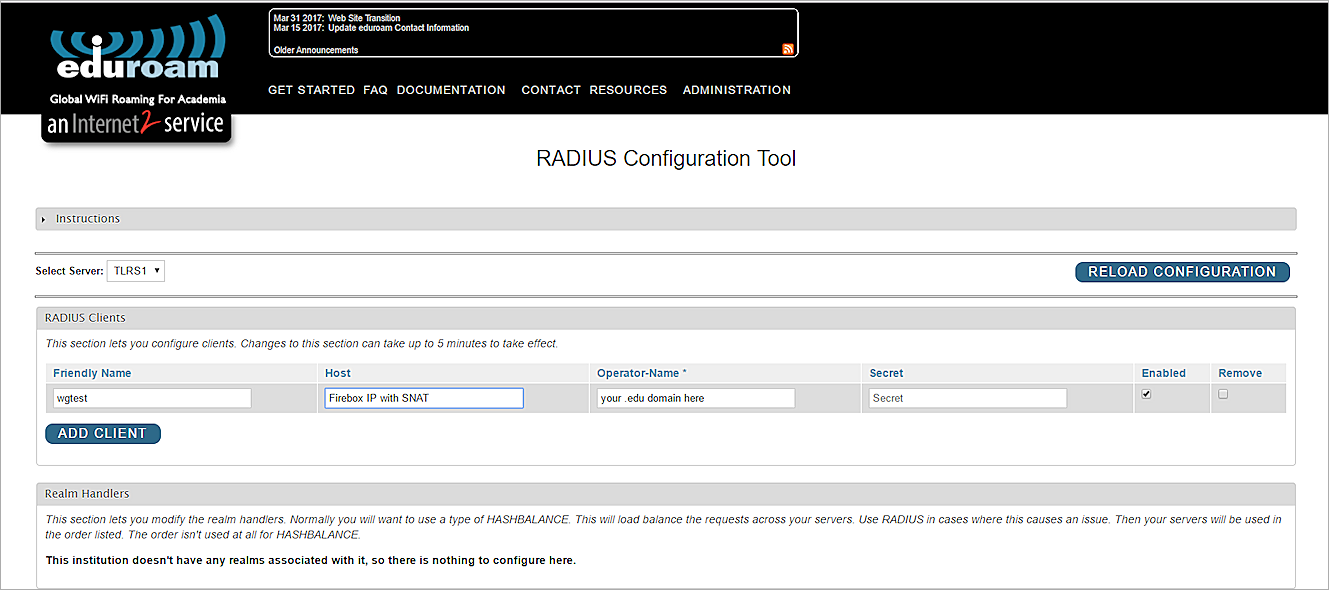1329x590 pixels.
Task: Expand the Instructions section
Action: point(666,219)
